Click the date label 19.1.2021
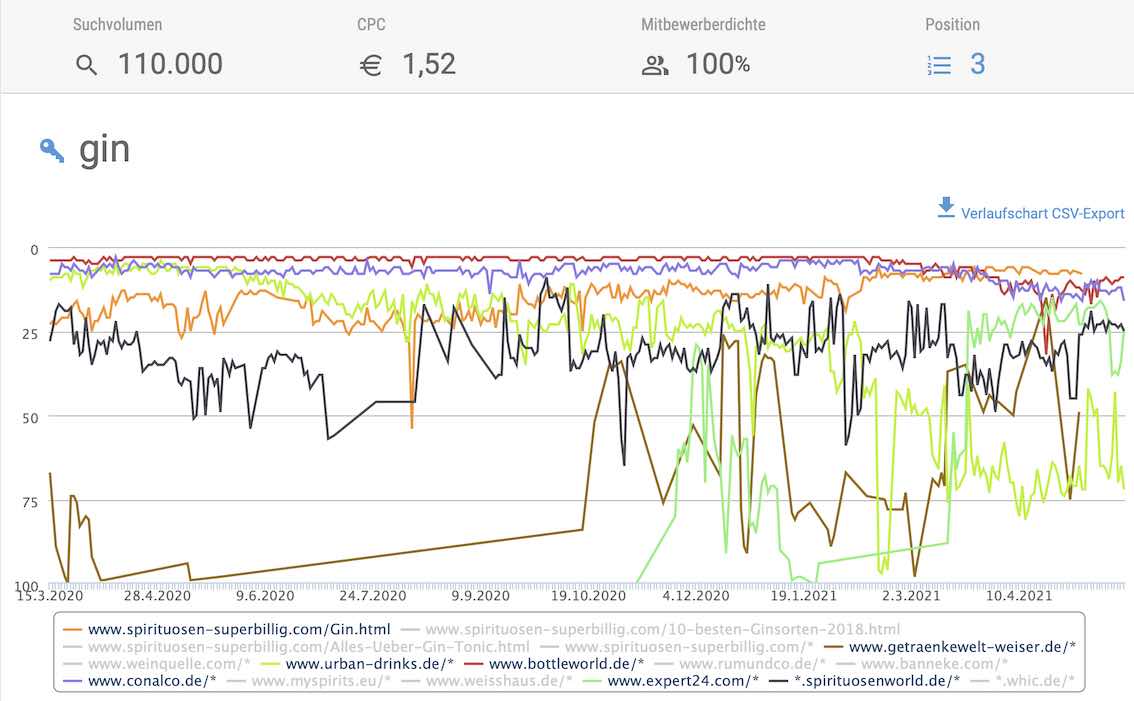 (803, 596)
